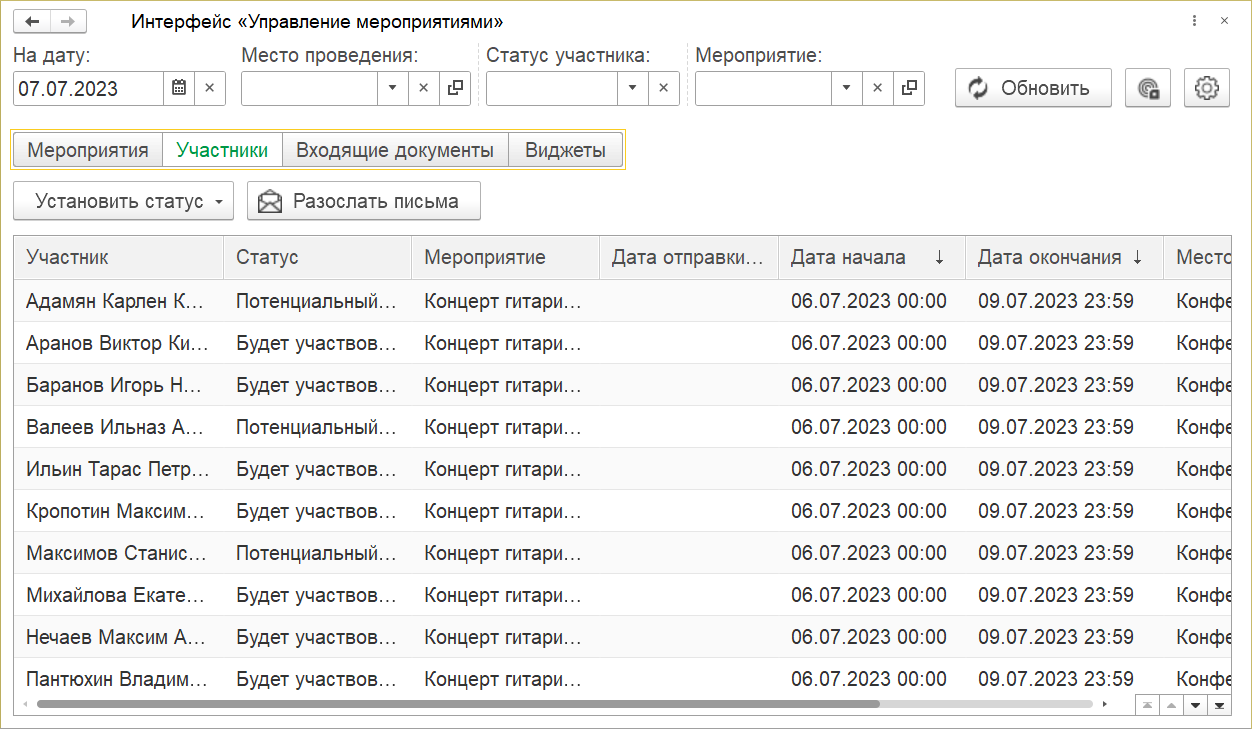This screenshot has width=1252, height=729.
Task: Clear the 'Место проведения' field
Action: click(x=423, y=88)
